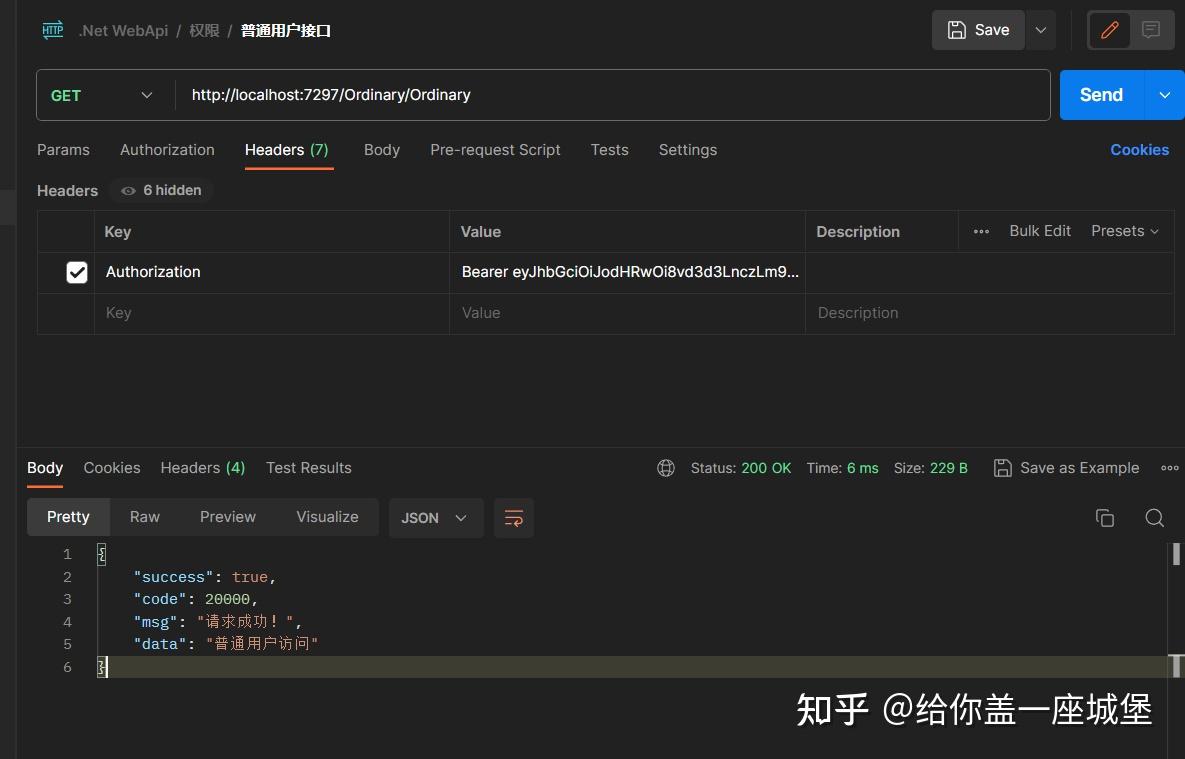The height and width of the screenshot is (759, 1185).
Task: Open the response Headers (4) tab
Action: click(203, 468)
